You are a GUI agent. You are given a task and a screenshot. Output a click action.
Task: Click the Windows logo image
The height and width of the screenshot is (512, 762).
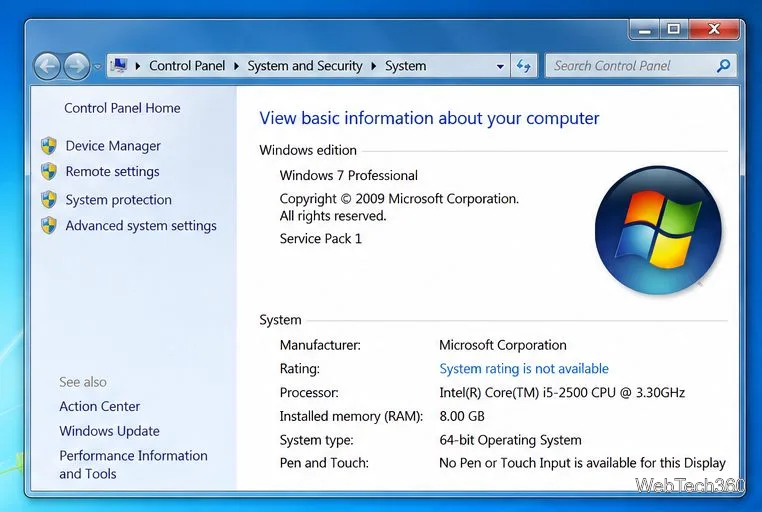pos(658,230)
